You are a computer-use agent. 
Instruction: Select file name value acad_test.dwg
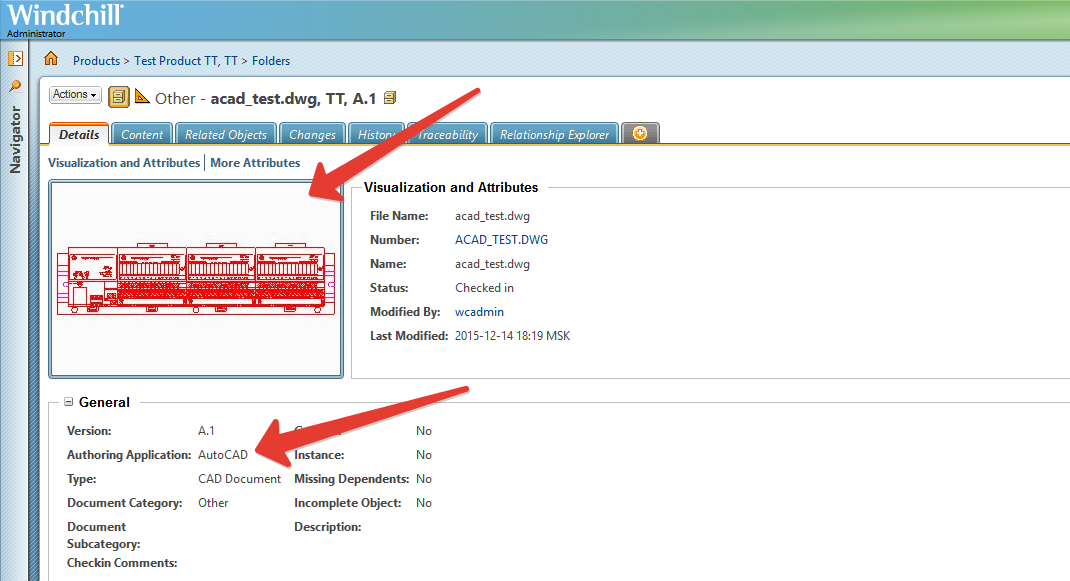pos(492,216)
